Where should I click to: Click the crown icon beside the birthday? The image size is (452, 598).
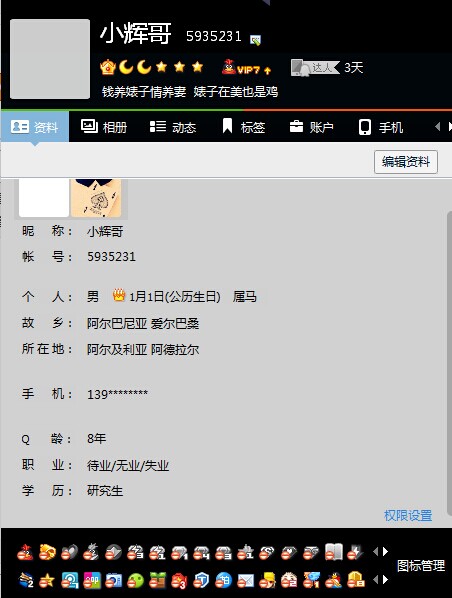[119, 295]
